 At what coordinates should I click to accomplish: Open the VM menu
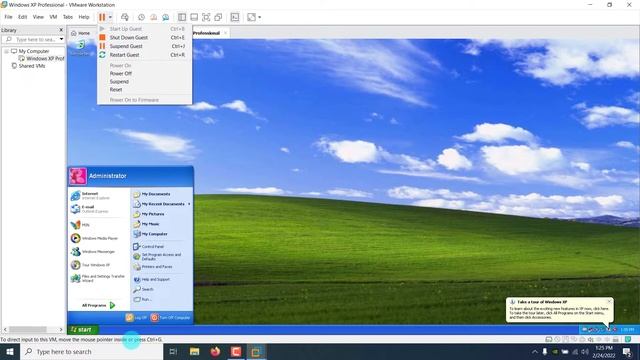53,17
